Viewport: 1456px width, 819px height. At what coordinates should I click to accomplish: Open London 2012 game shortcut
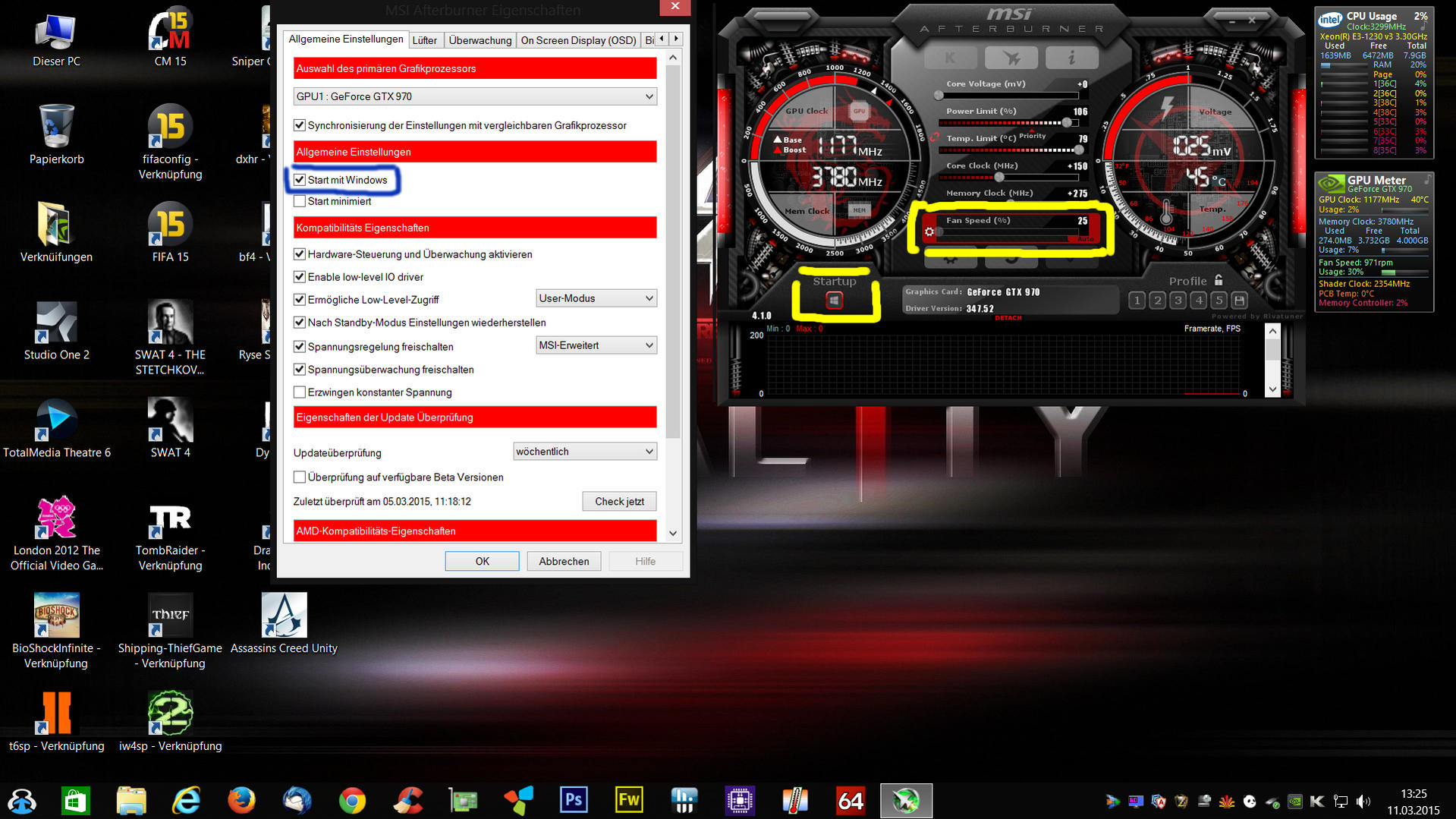click(56, 534)
